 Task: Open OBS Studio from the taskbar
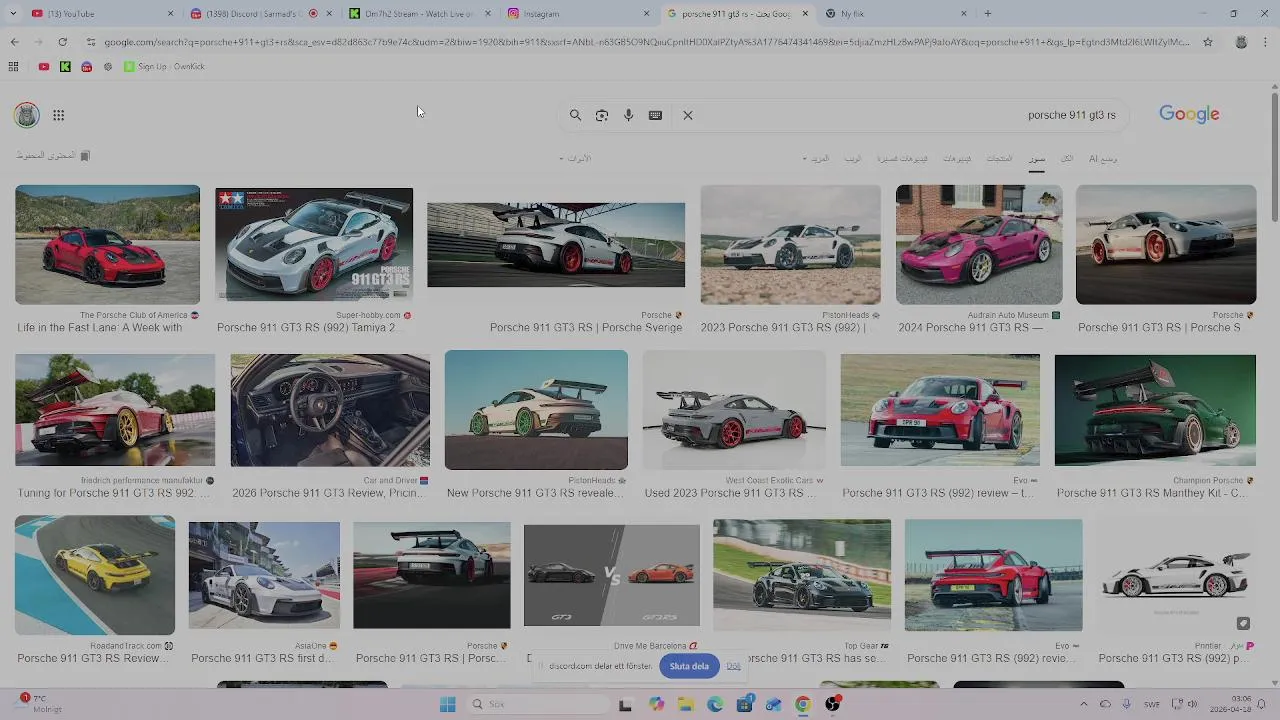point(832,705)
